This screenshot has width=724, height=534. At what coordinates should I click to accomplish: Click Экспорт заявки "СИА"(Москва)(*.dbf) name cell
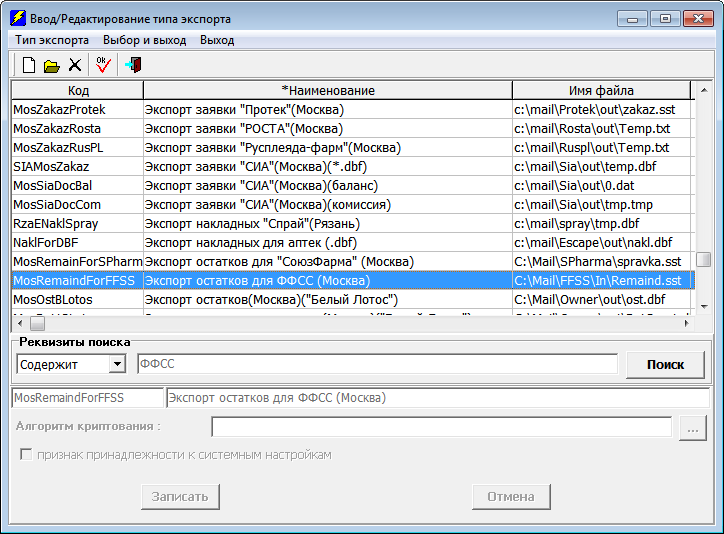[x=328, y=167]
